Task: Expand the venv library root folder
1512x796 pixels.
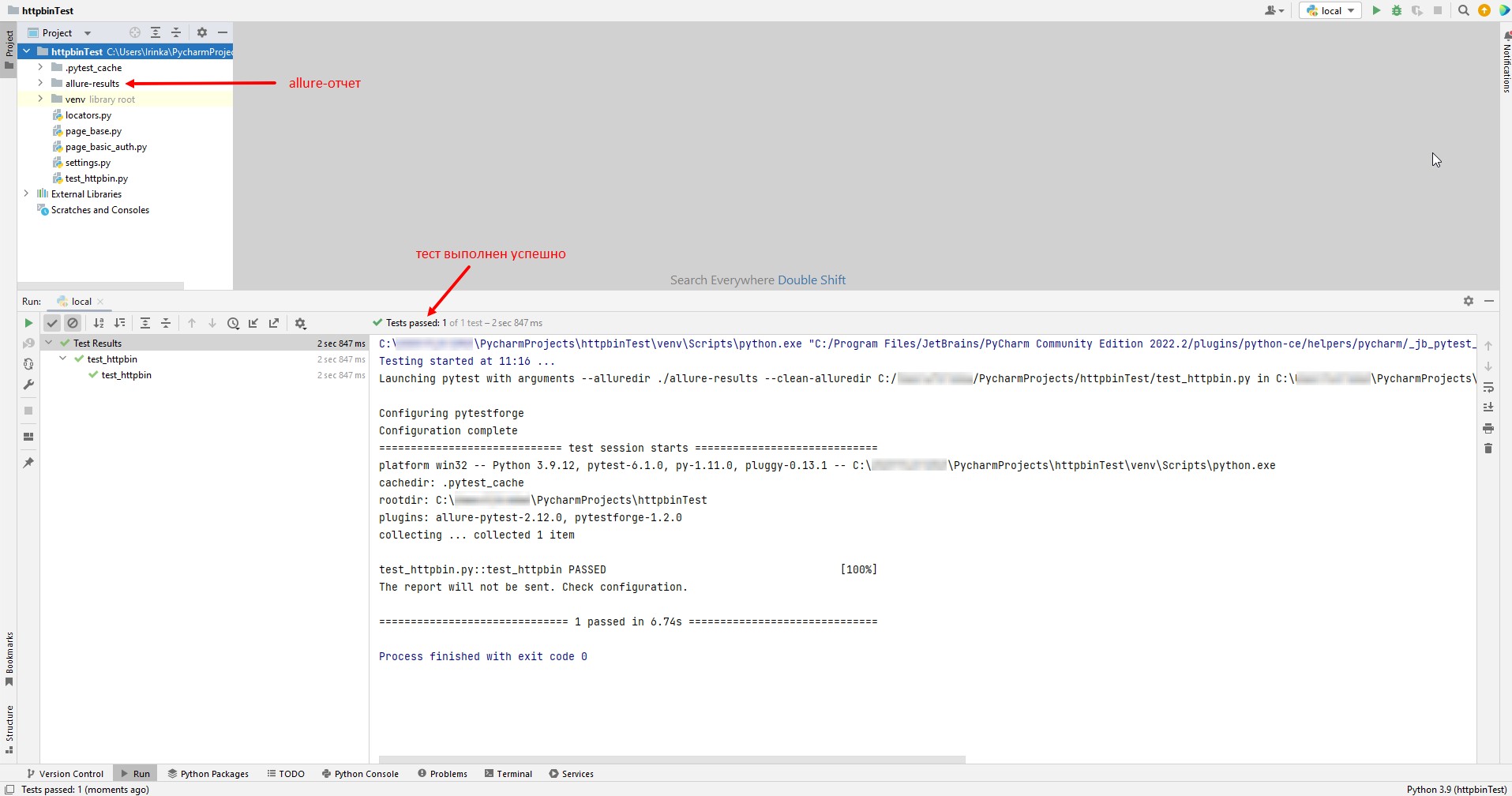Action: pos(40,99)
